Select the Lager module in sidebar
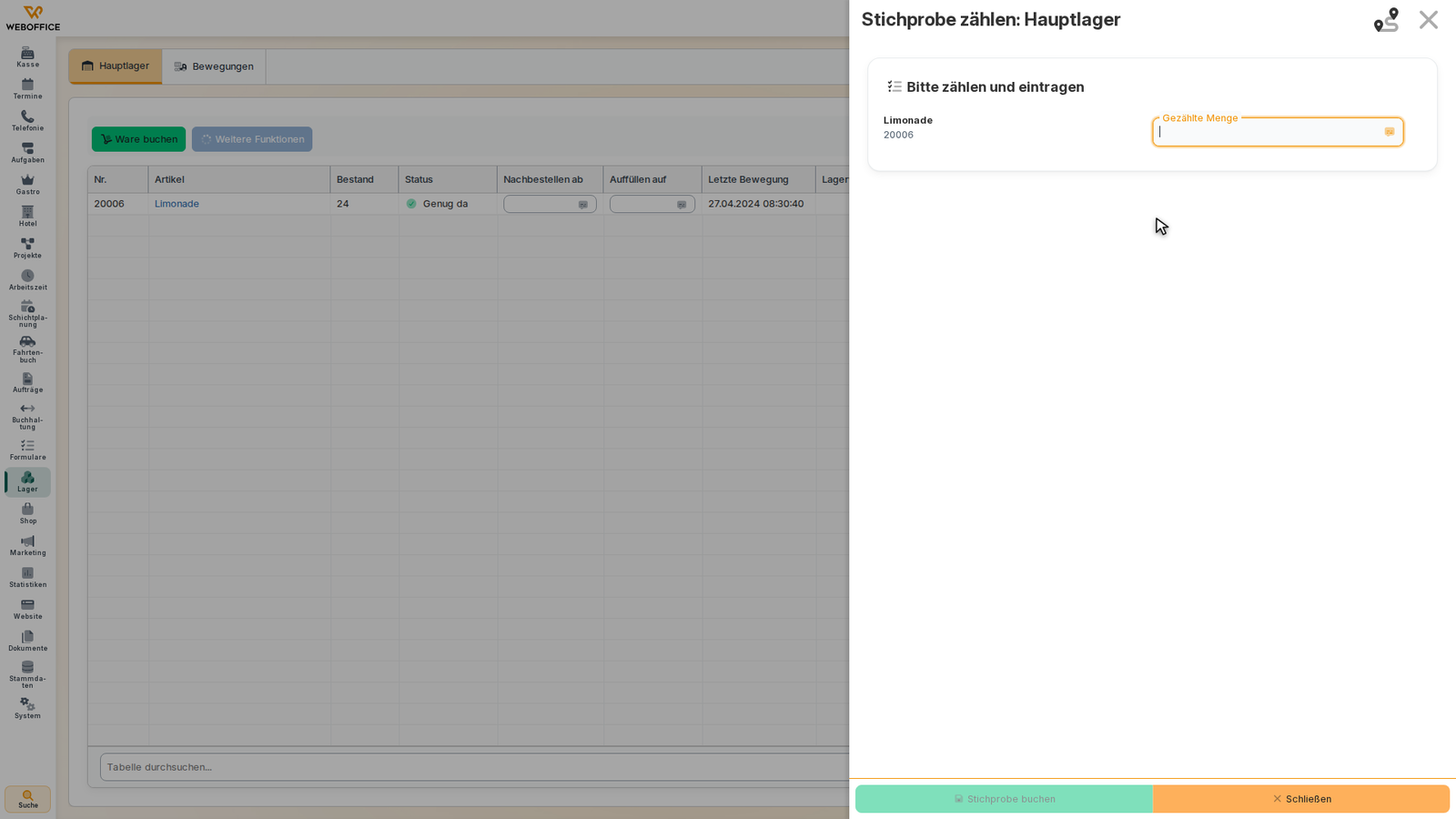 tap(27, 482)
